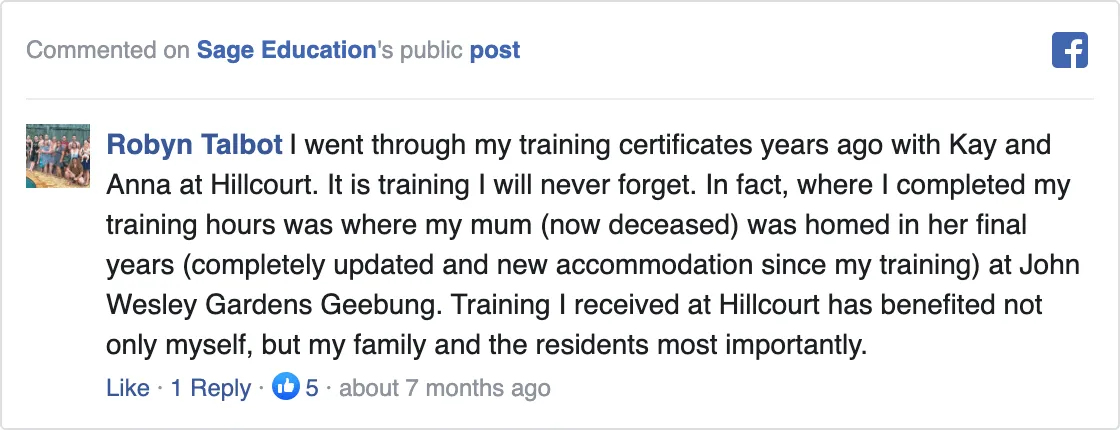Like Robyn Talbot's comment
The image size is (1120, 430).
point(128,388)
